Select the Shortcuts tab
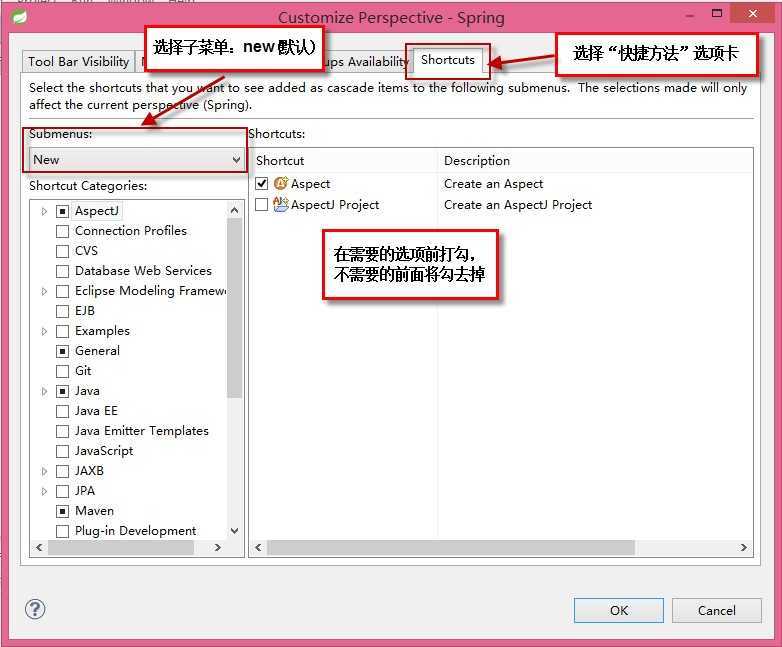This screenshot has width=782, height=647. pos(447,60)
